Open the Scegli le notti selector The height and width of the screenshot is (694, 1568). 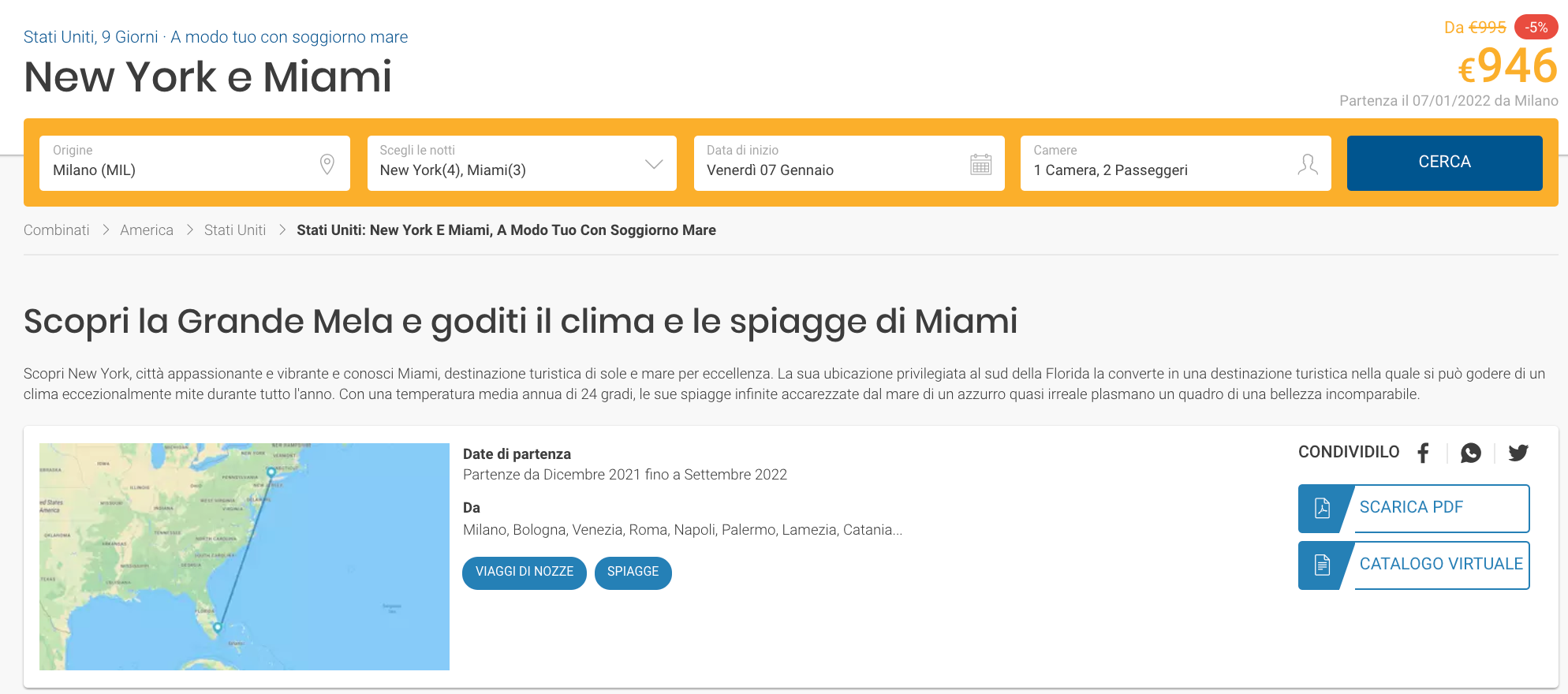[522, 163]
